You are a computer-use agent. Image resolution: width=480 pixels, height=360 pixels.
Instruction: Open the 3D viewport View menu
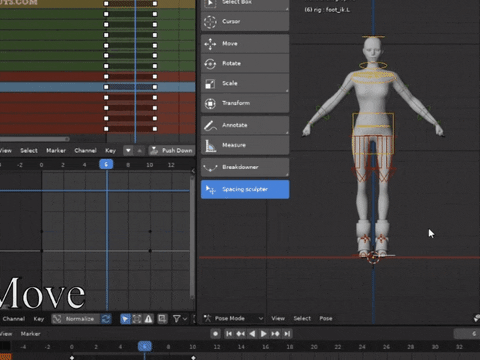[x=278, y=318]
